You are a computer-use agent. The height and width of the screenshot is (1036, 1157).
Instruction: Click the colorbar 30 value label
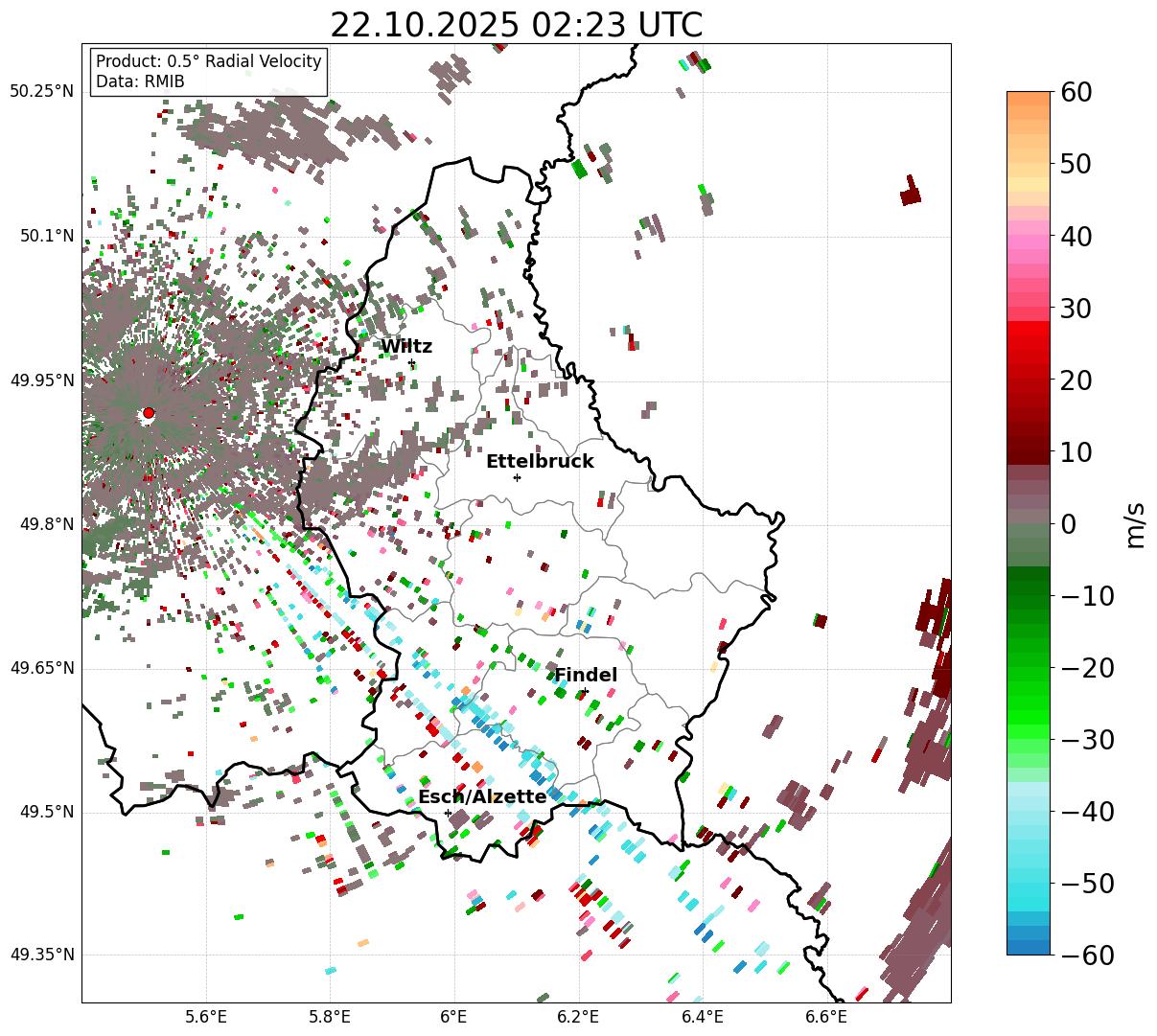tap(1076, 308)
